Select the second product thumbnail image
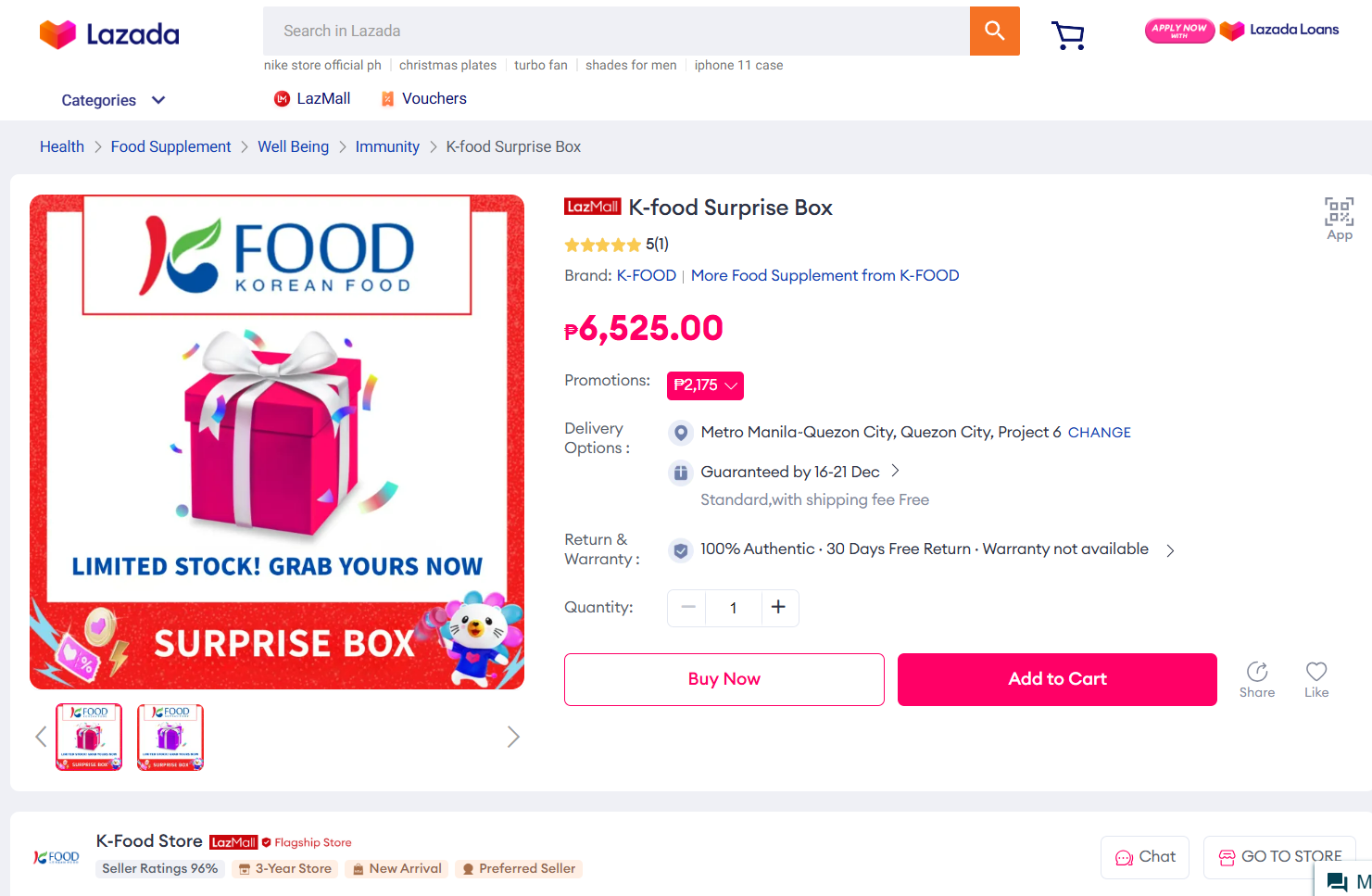Viewport: 1372px width, 896px height. pos(170,737)
